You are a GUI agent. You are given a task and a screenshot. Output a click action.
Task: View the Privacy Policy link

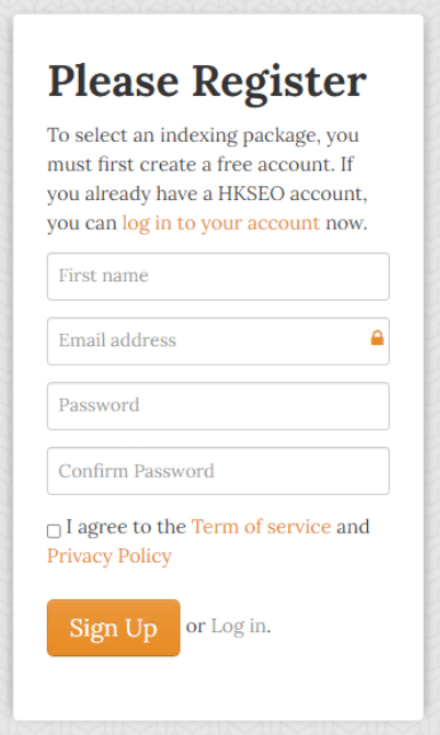click(109, 556)
